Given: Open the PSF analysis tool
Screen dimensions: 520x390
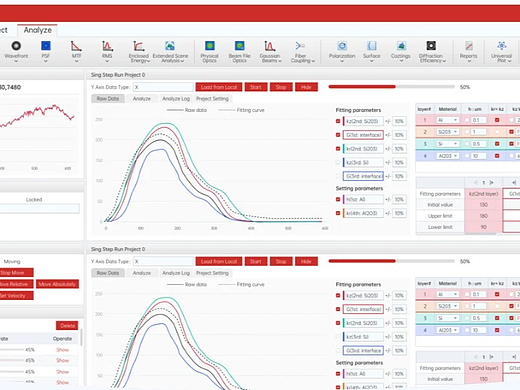Looking at the screenshot, I should pyautogui.click(x=46, y=51).
